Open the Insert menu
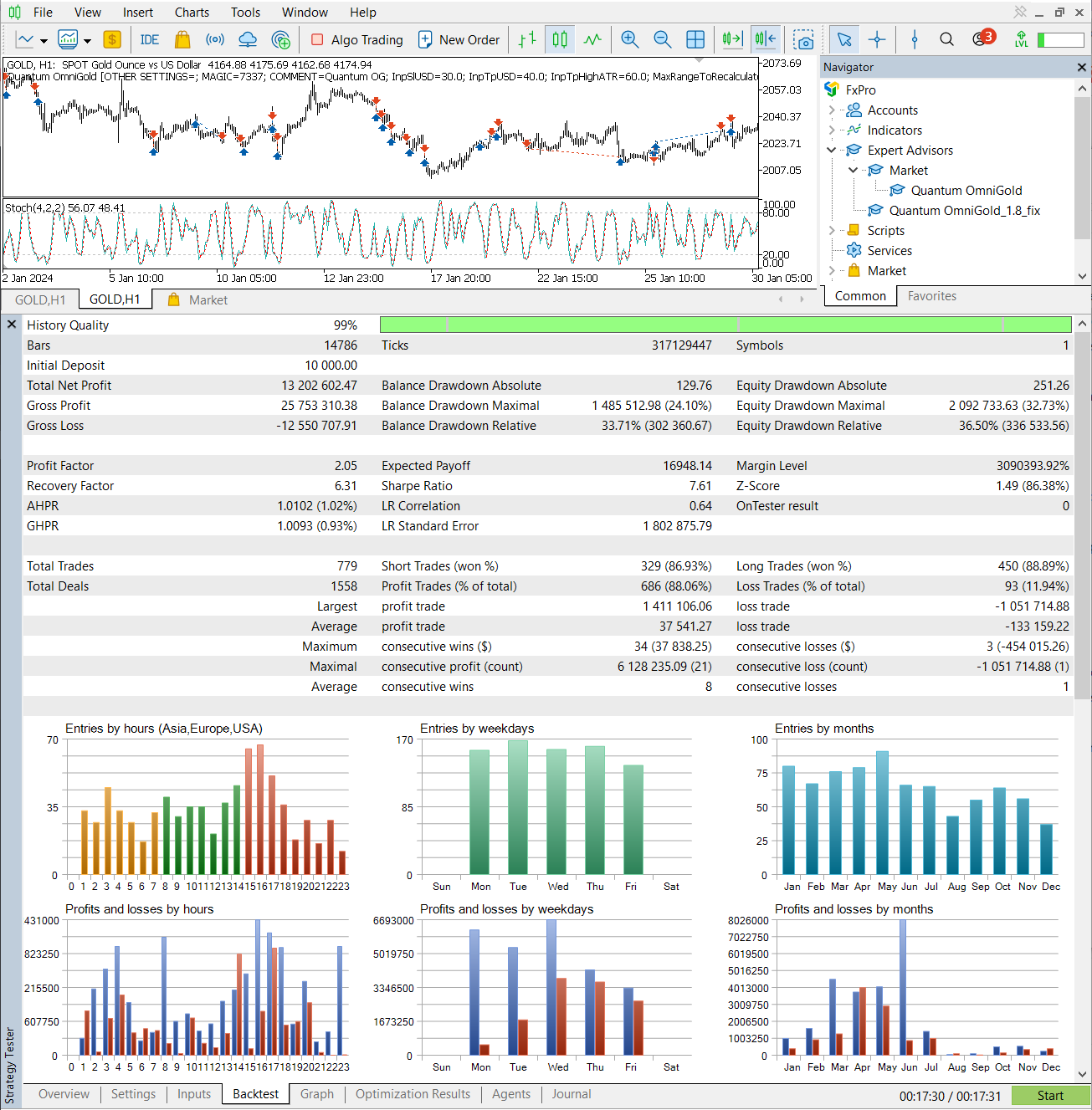 138,13
